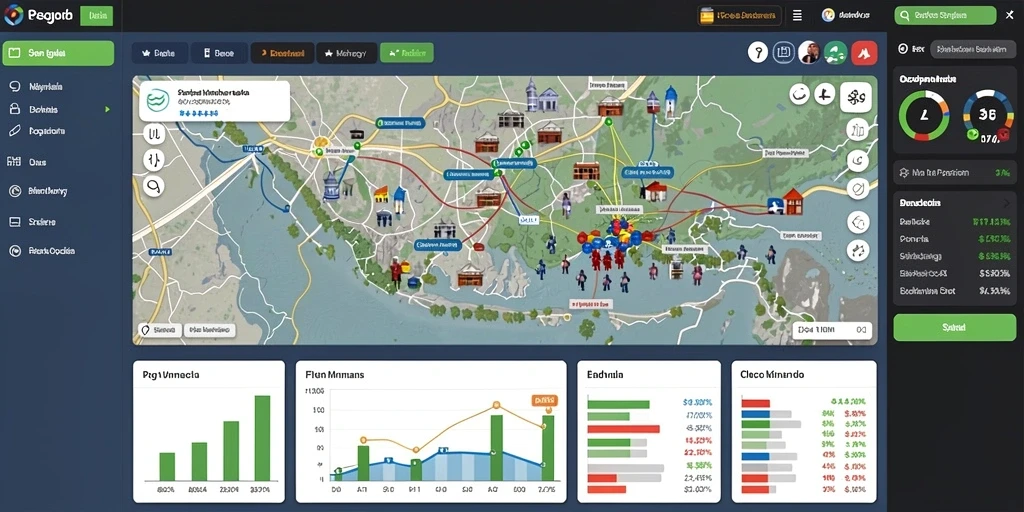Click the white circular key icon above the map

(x=758, y=52)
